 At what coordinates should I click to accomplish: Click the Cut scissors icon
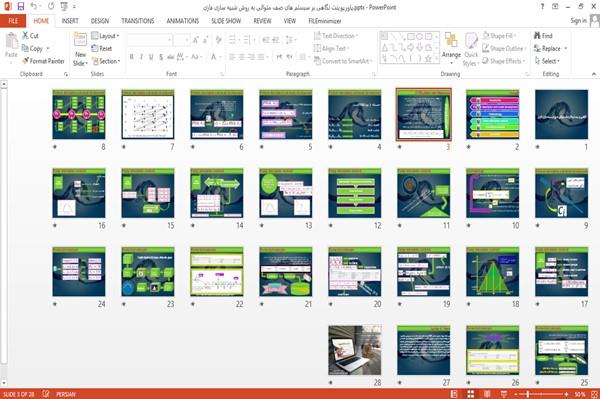26,36
